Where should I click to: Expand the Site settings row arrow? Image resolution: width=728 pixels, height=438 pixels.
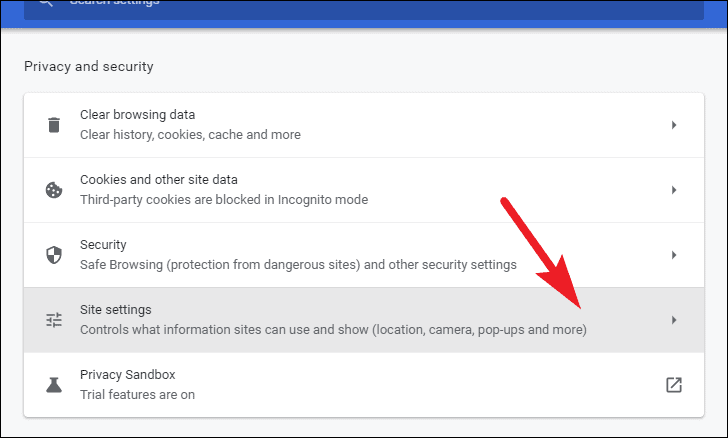(x=674, y=320)
